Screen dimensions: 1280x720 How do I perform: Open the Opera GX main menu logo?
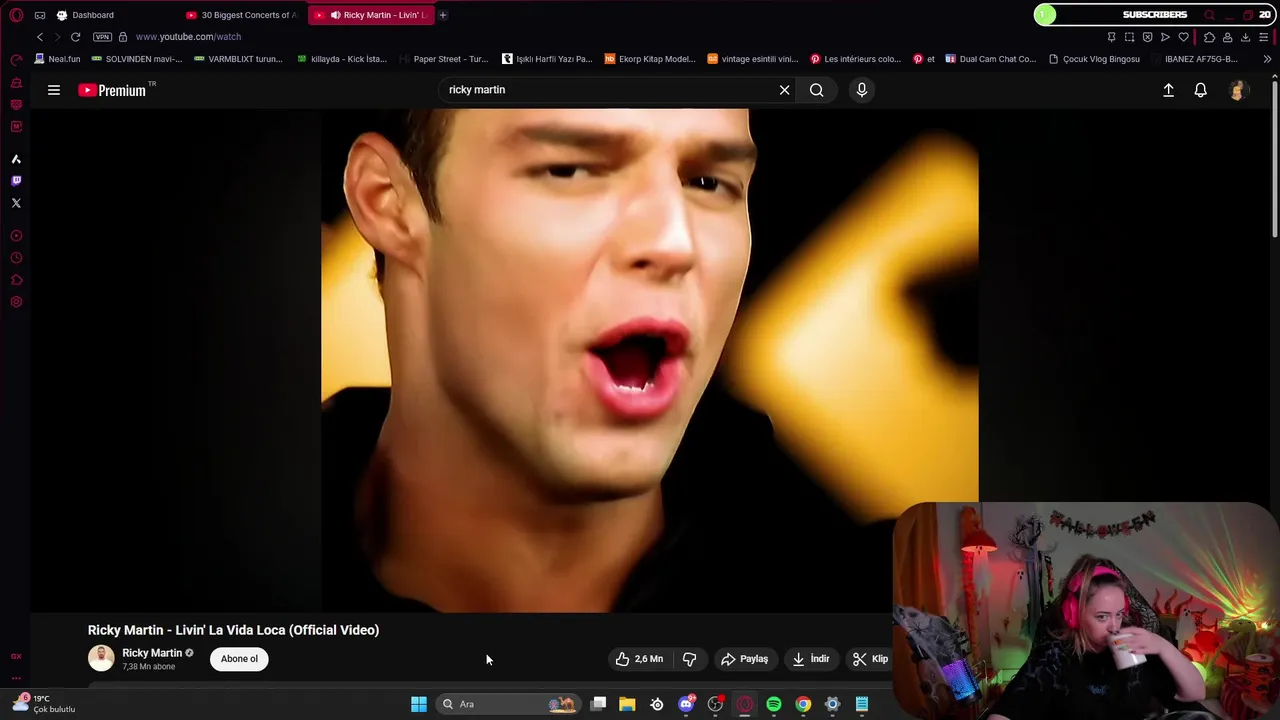16,15
